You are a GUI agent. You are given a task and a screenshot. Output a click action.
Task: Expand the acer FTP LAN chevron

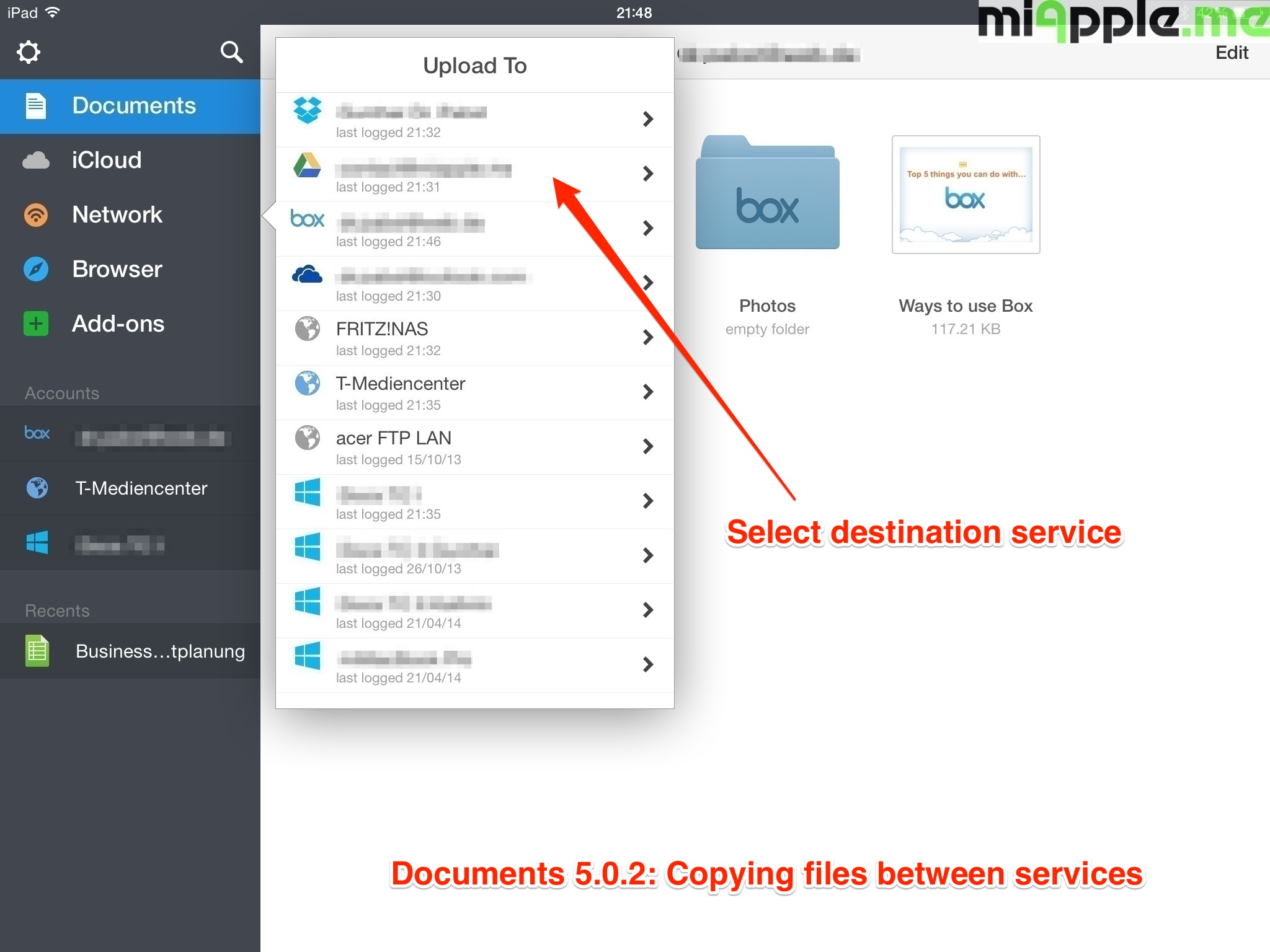(x=647, y=446)
